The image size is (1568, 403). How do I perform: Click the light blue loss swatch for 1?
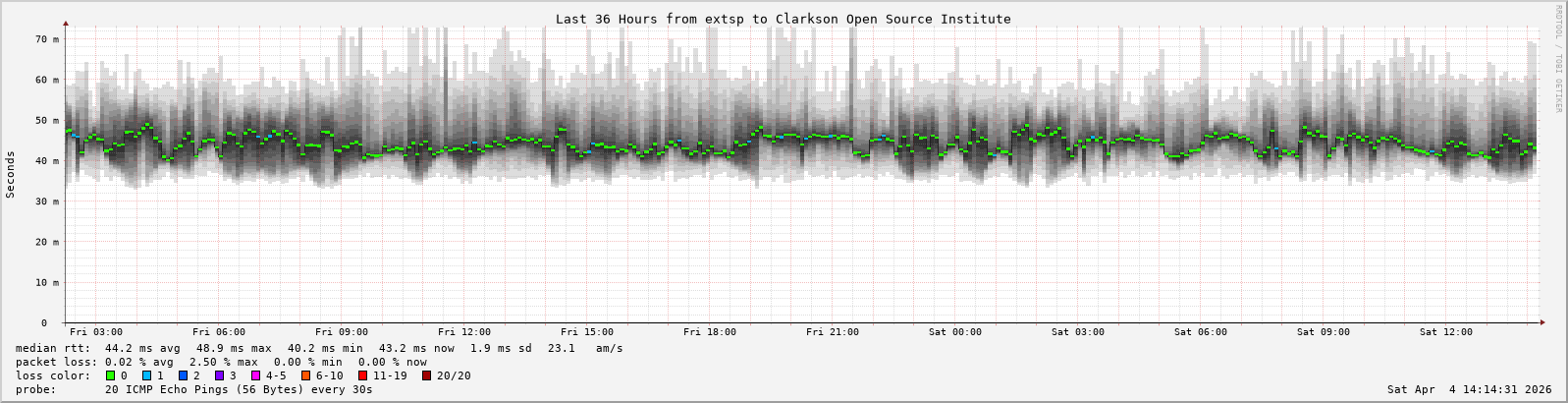click(x=146, y=375)
